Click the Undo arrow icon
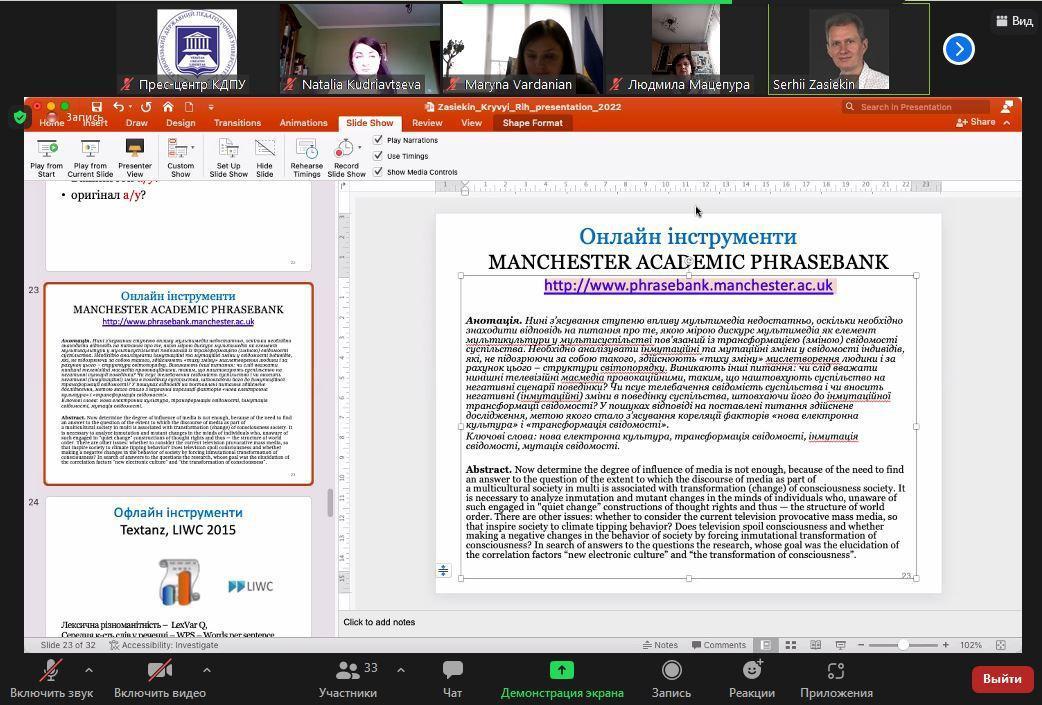The width and height of the screenshot is (1042, 705). tap(118, 106)
